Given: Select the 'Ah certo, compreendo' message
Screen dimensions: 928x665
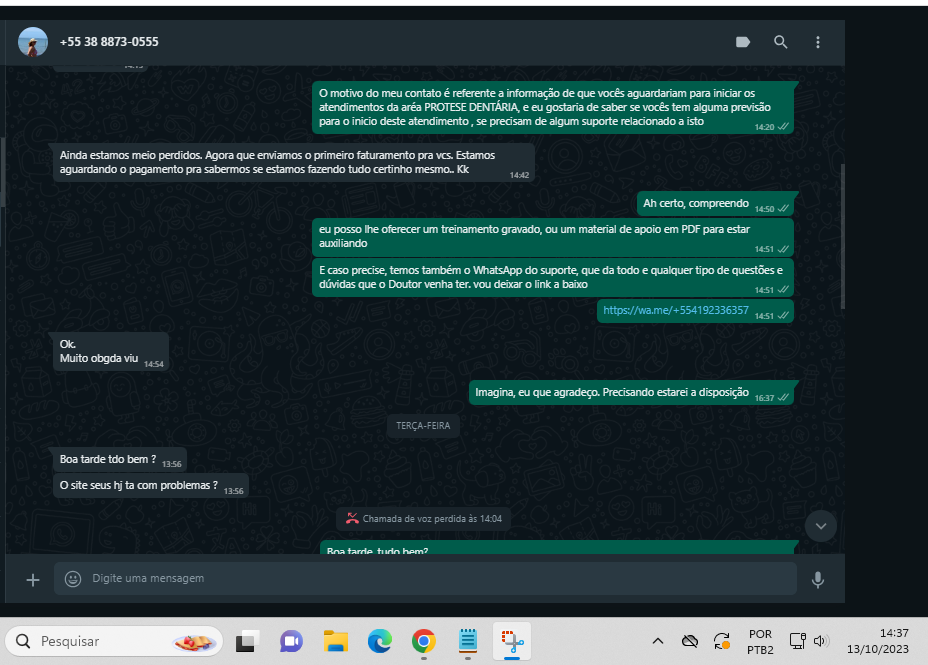Looking at the screenshot, I should pyautogui.click(x=715, y=204).
